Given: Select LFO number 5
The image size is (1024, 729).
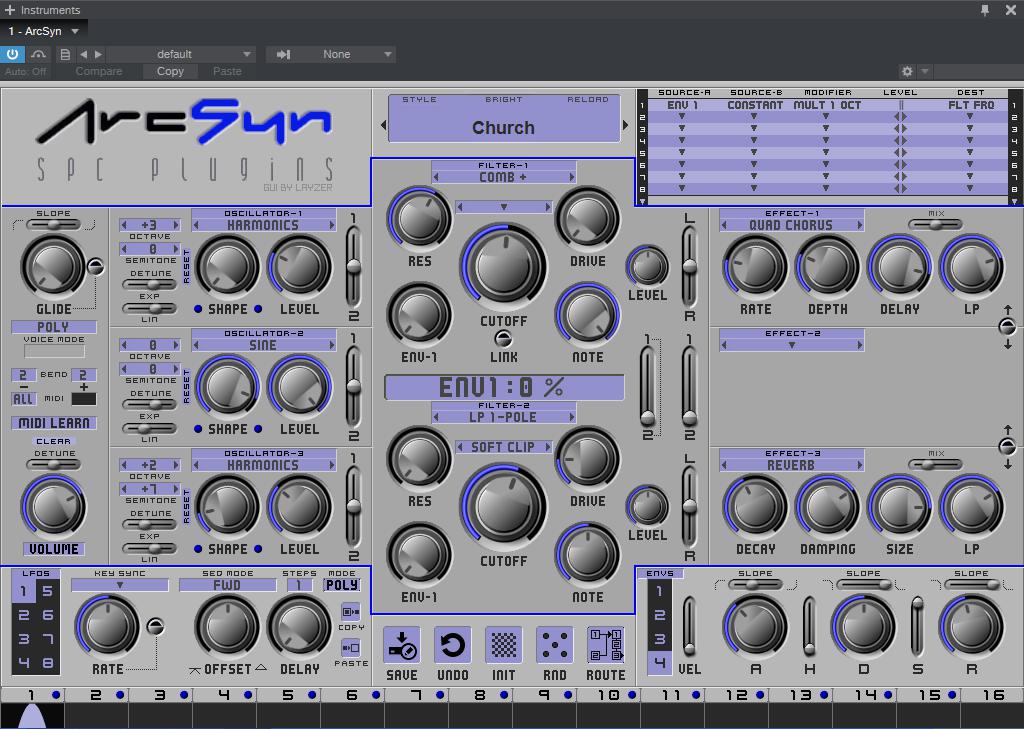Looking at the screenshot, I should (x=48, y=591).
